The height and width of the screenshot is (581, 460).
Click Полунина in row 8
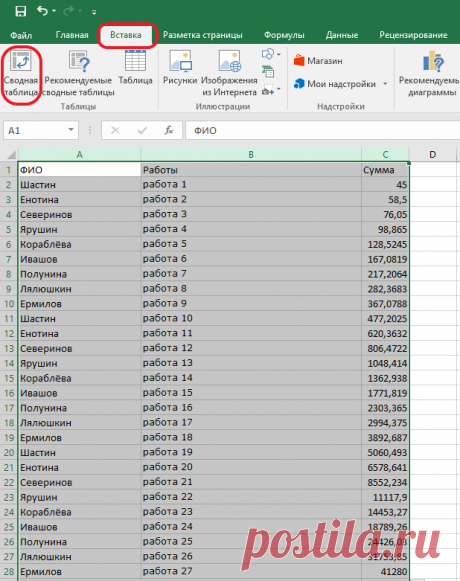79,274
